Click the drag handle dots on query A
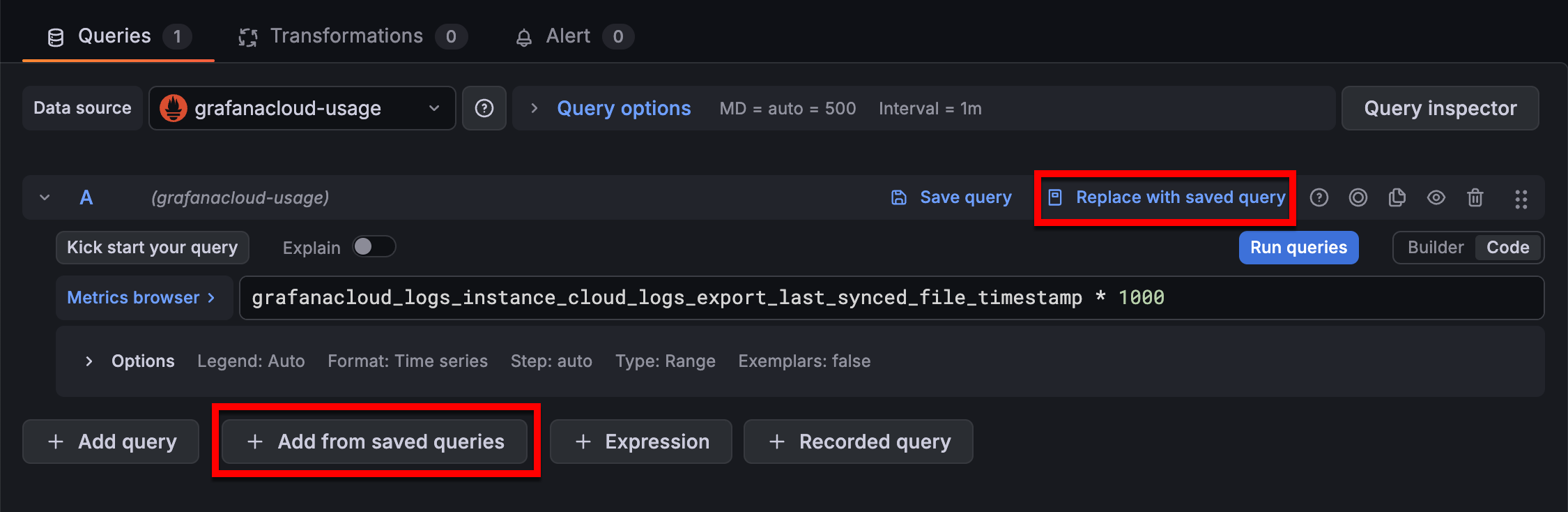 (1521, 199)
